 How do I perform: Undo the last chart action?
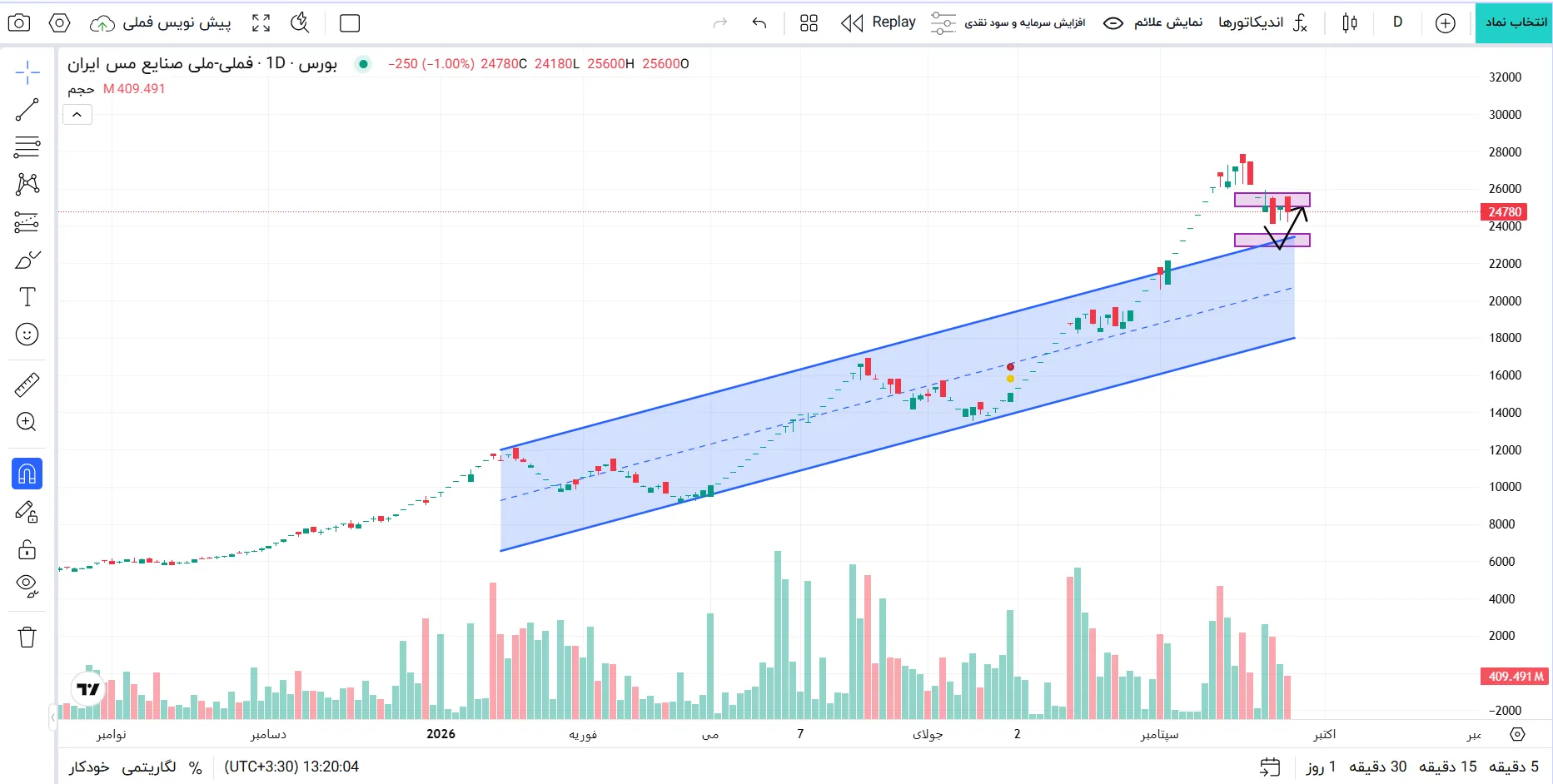pyautogui.click(x=759, y=23)
